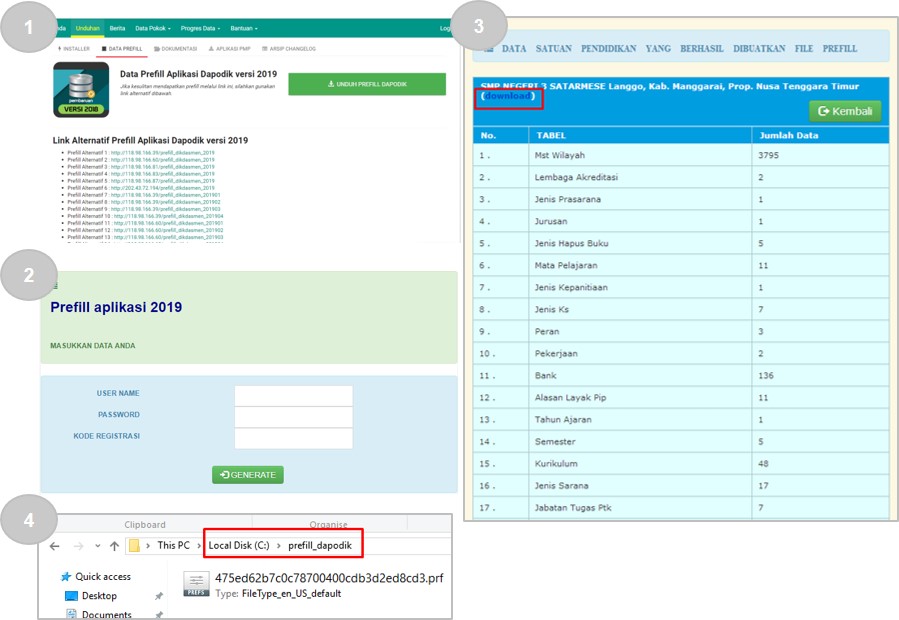Select the Mata Pelajaran table row

(x=681, y=266)
